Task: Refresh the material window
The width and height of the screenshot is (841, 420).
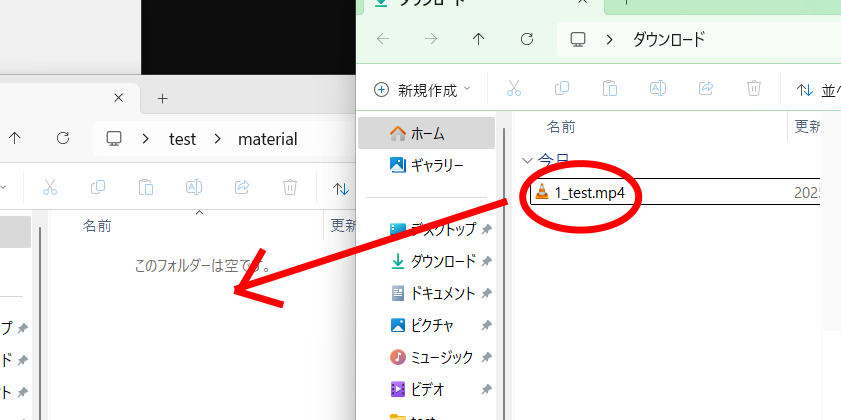Action: [63, 139]
